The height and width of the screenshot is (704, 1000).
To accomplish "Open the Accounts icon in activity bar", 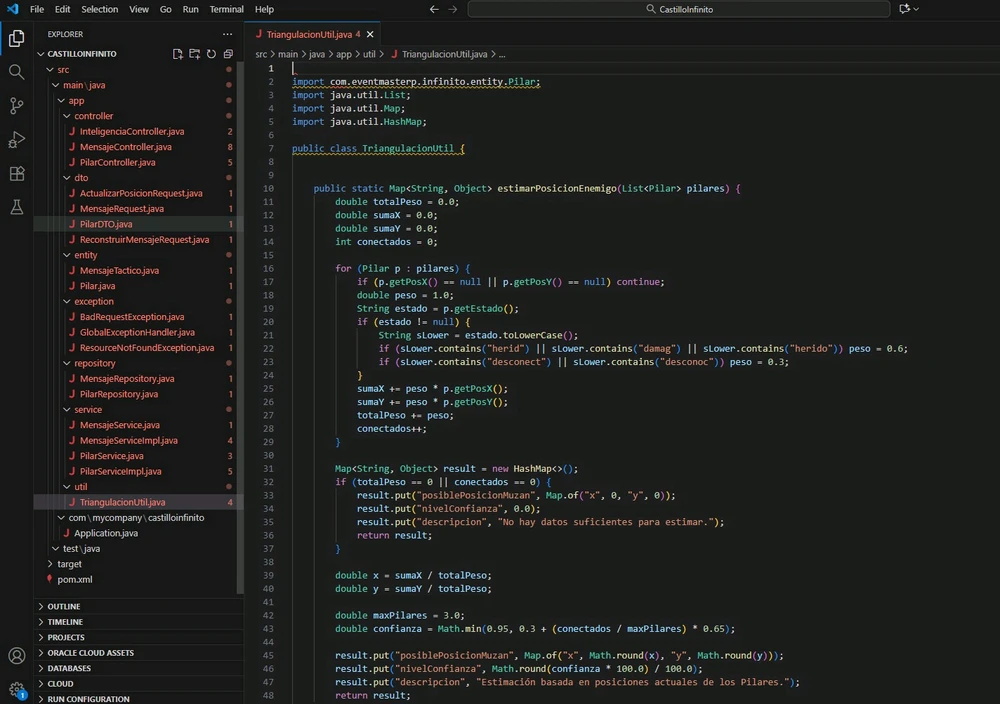I will [x=16, y=656].
